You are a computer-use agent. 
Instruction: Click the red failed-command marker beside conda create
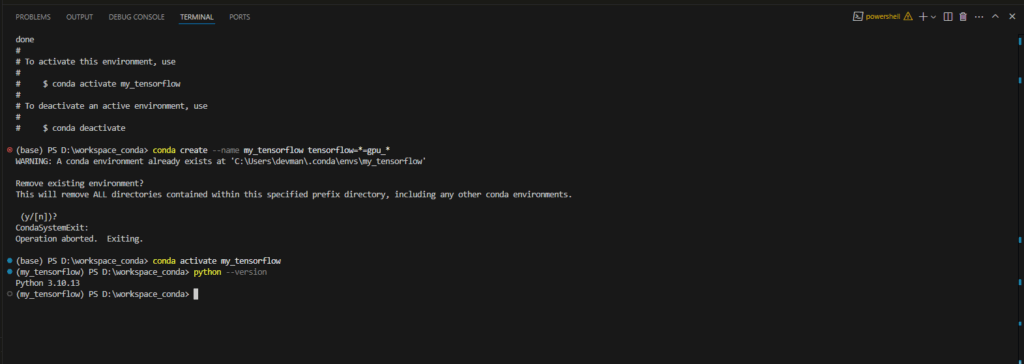tap(9, 150)
